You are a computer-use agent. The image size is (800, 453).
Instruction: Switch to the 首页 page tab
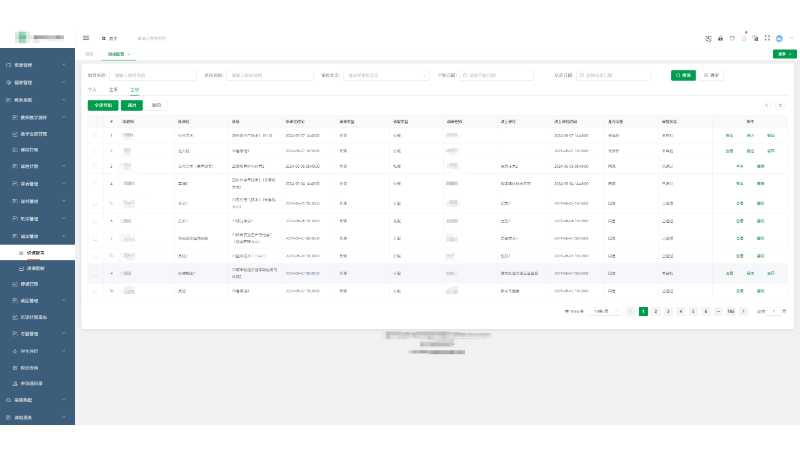(x=89, y=54)
